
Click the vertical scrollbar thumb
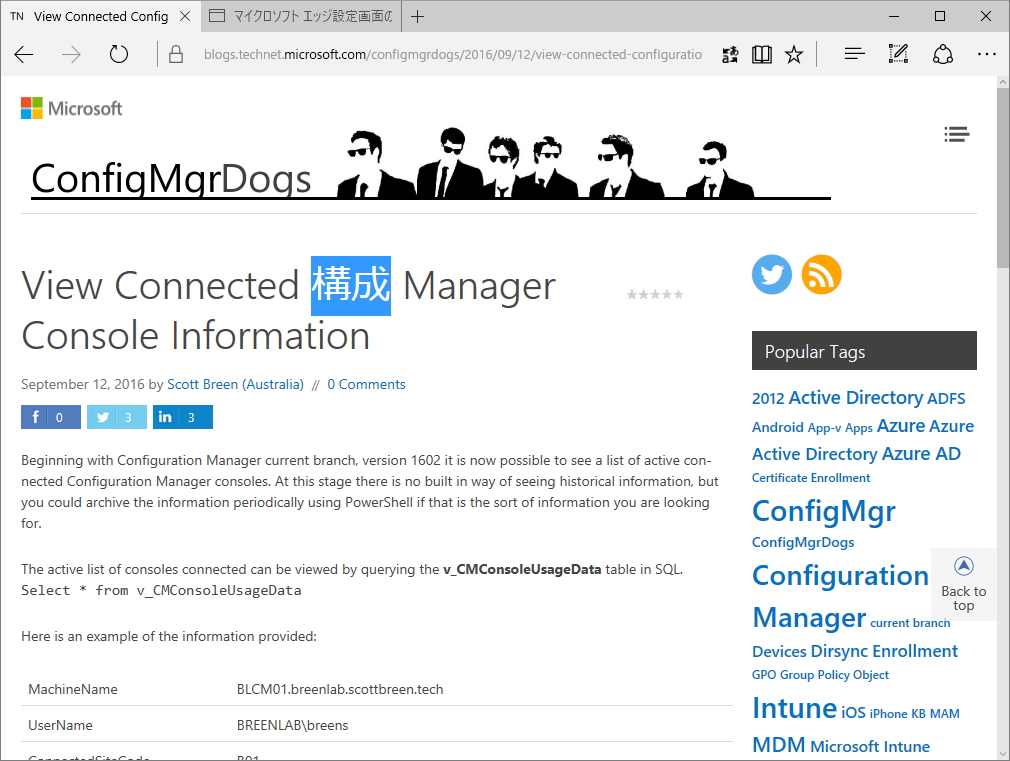pyautogui.click(x=1003, y=178)
